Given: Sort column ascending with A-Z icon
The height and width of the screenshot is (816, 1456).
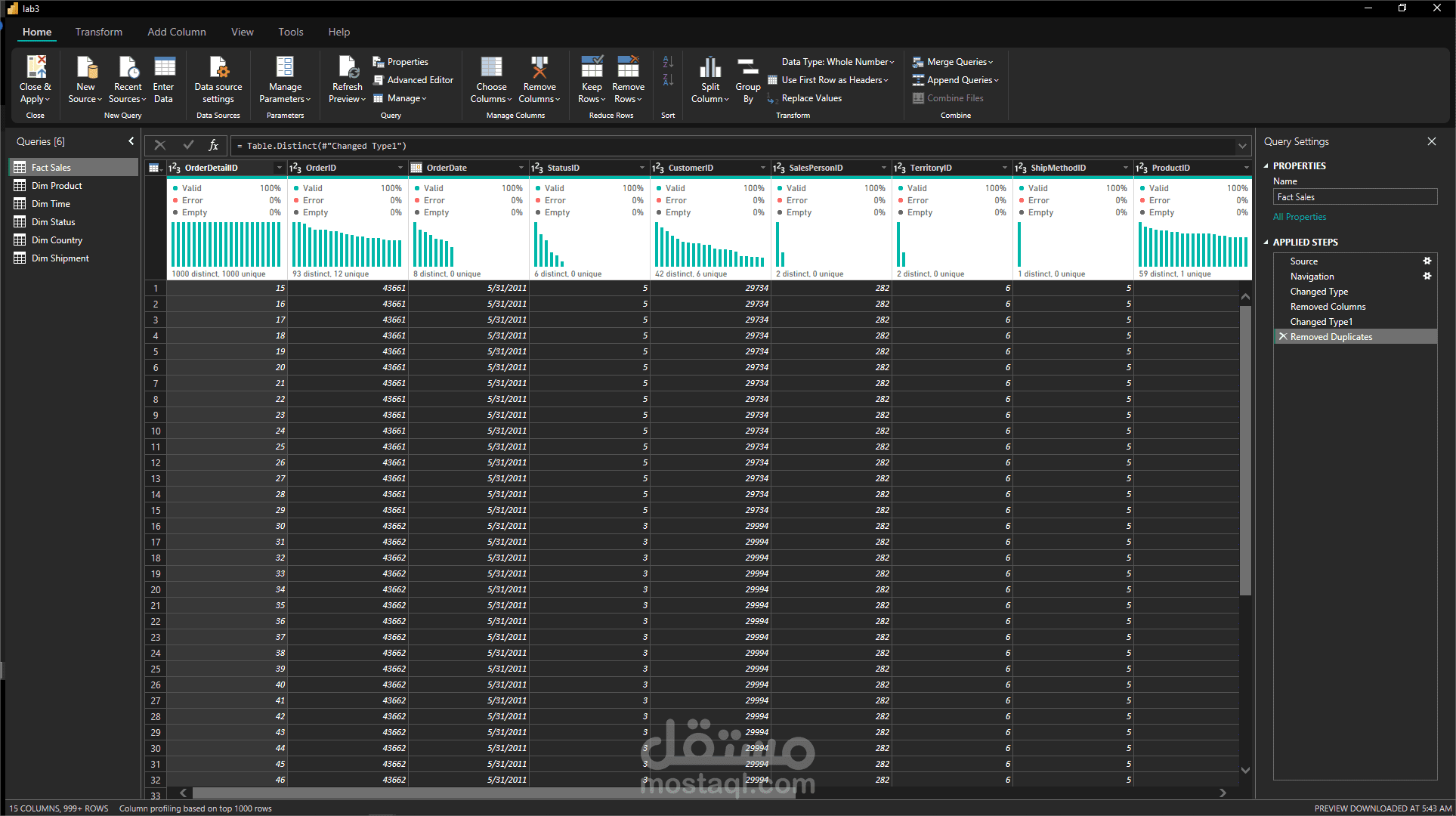Looking at the screenshot, I should click(x=668, y=62).
